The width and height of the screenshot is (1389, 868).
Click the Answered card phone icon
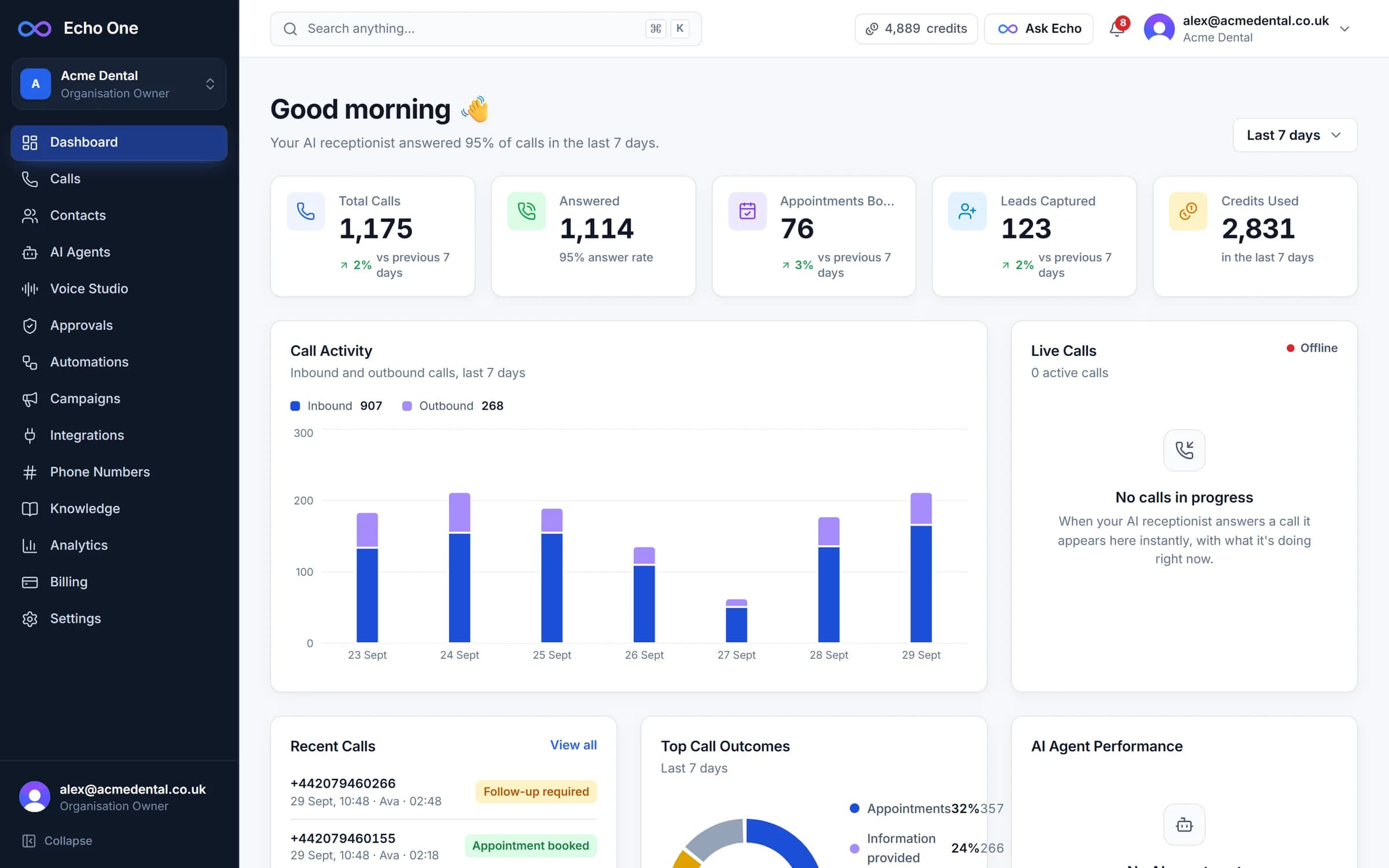click(526, 211)
